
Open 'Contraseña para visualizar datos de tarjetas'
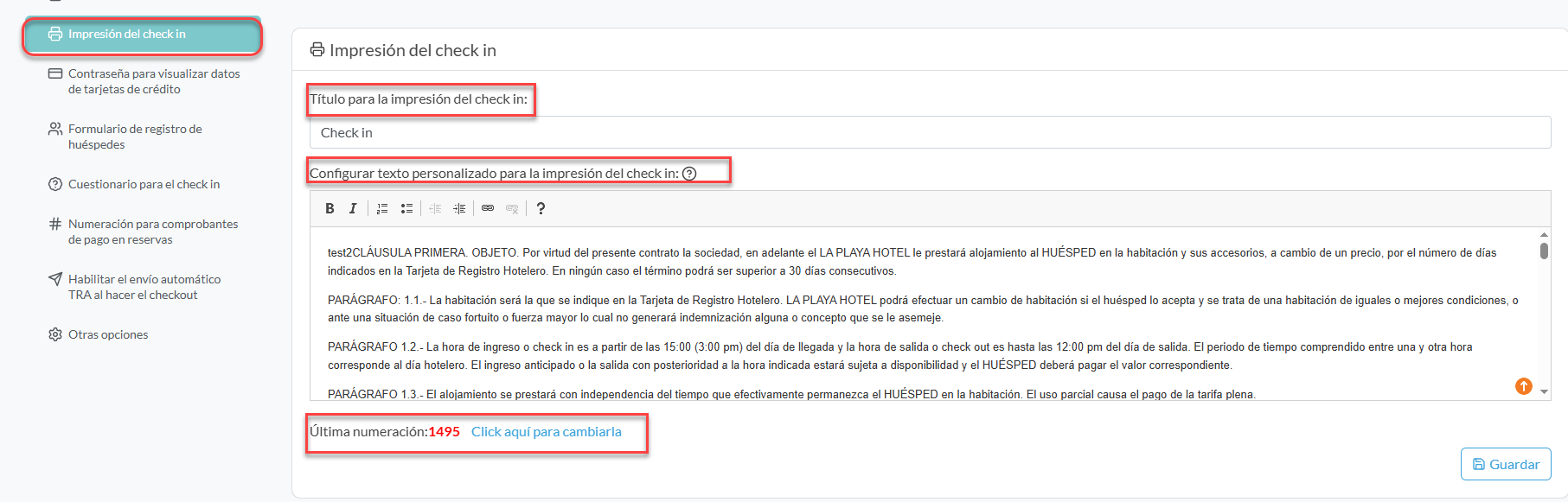[x=153, y=81]
